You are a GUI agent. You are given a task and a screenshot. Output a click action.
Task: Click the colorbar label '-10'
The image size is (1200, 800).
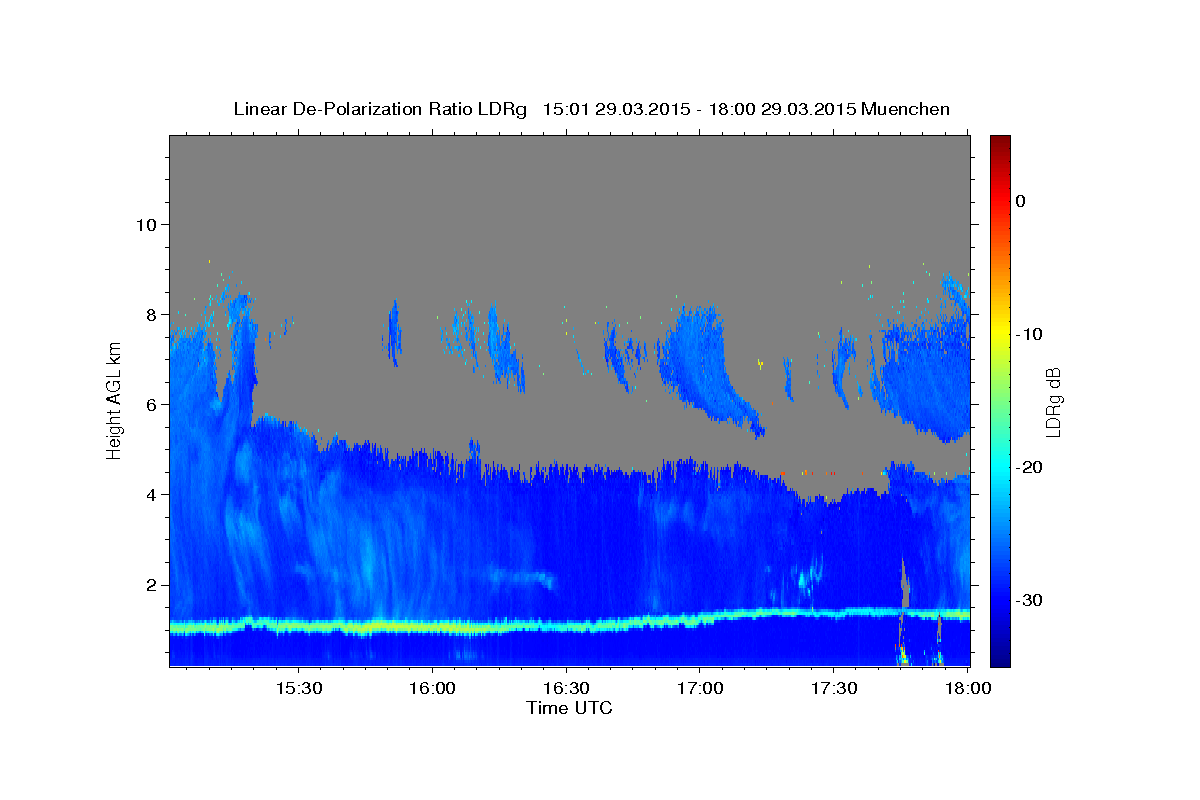click(x=1029, y=334)
